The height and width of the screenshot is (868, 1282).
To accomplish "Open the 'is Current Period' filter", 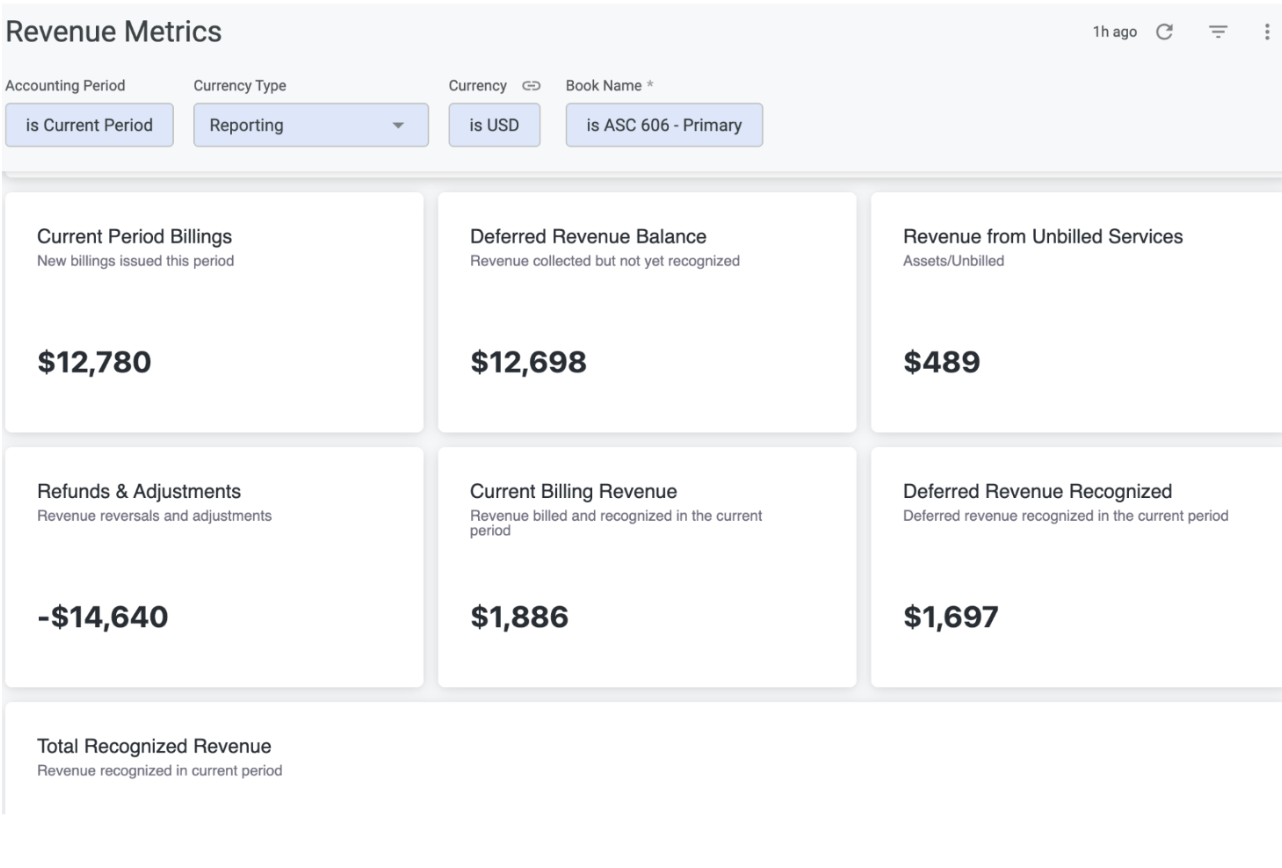I will [89, 126].
